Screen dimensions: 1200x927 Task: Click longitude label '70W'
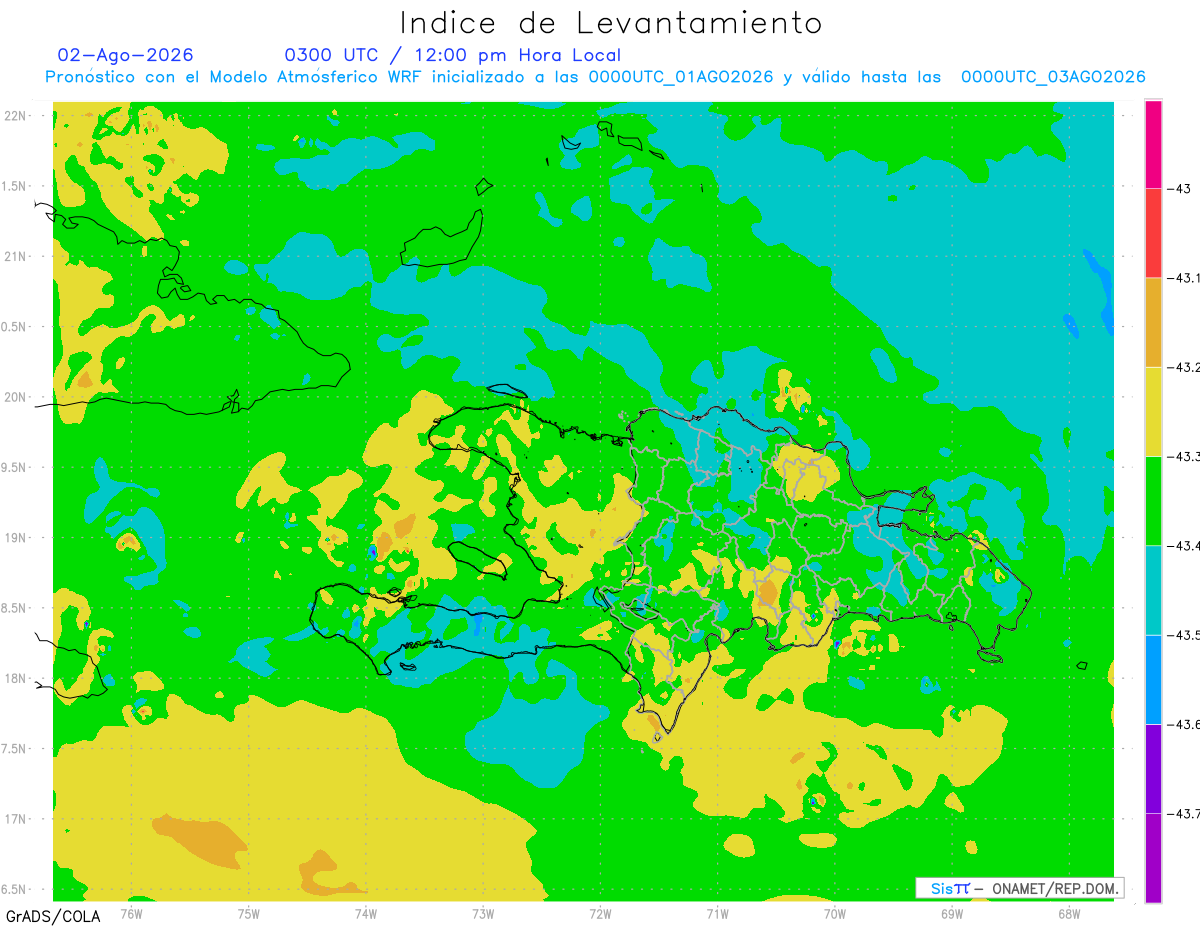tap(835, 913)
